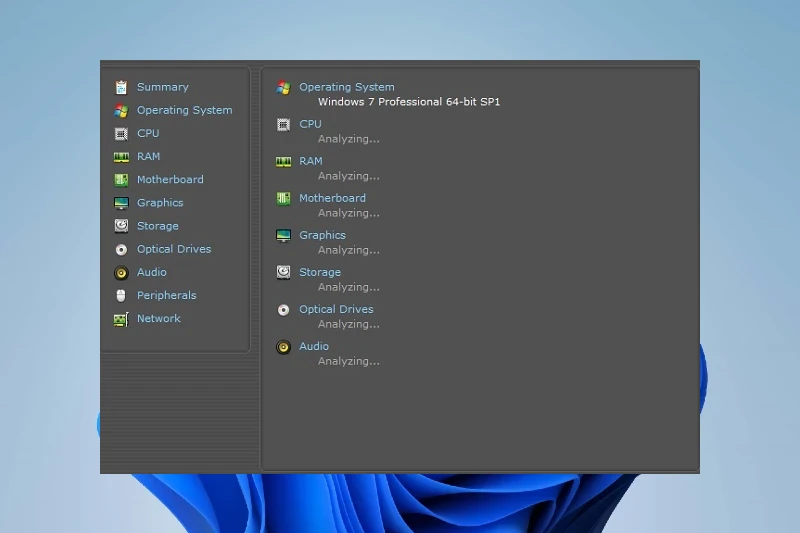Select Motherboard in the sidebar
This screenshot has height=533, width=800.
click(170, 180)
